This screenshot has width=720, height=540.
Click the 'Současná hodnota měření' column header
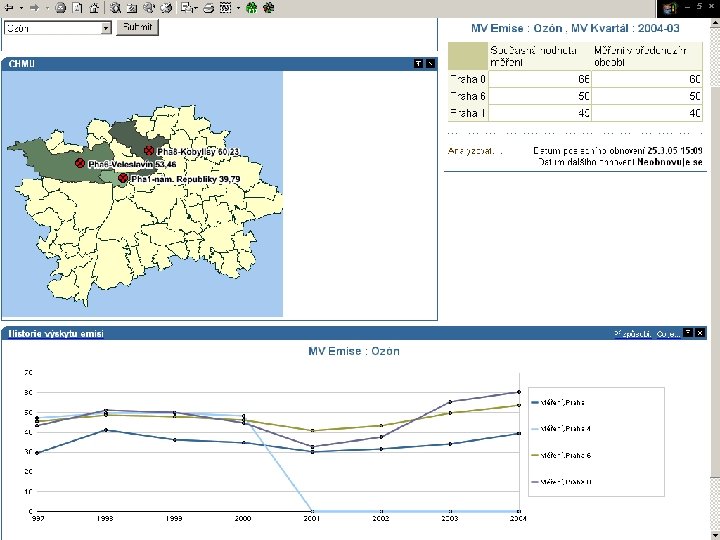[x=540, y=56]
